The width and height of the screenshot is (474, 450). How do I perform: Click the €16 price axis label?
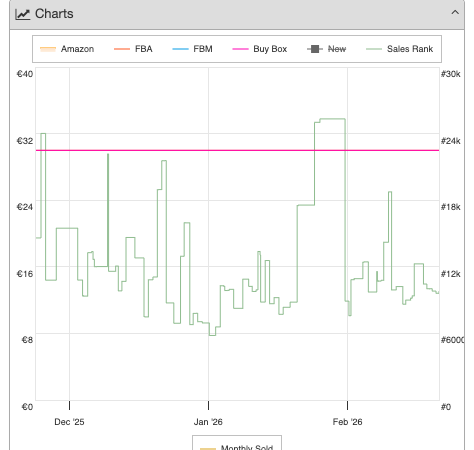(25, 274)
